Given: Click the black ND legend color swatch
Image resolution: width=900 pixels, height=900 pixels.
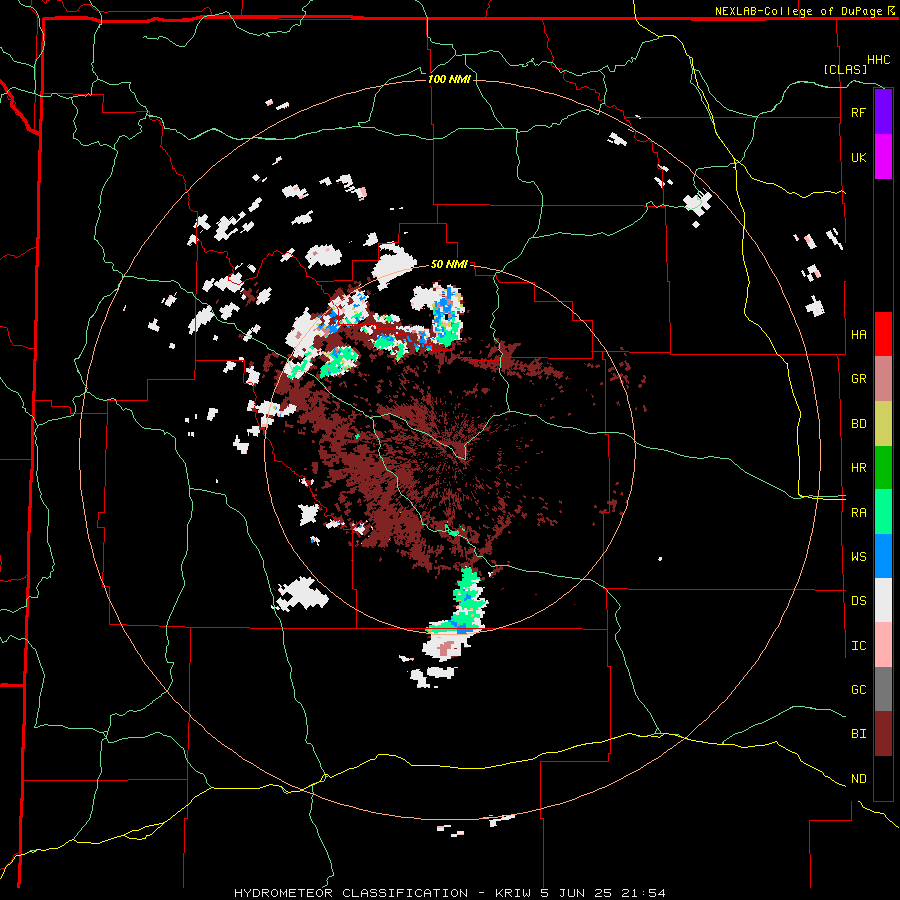Looking at the screenshot, I should 883,778.
